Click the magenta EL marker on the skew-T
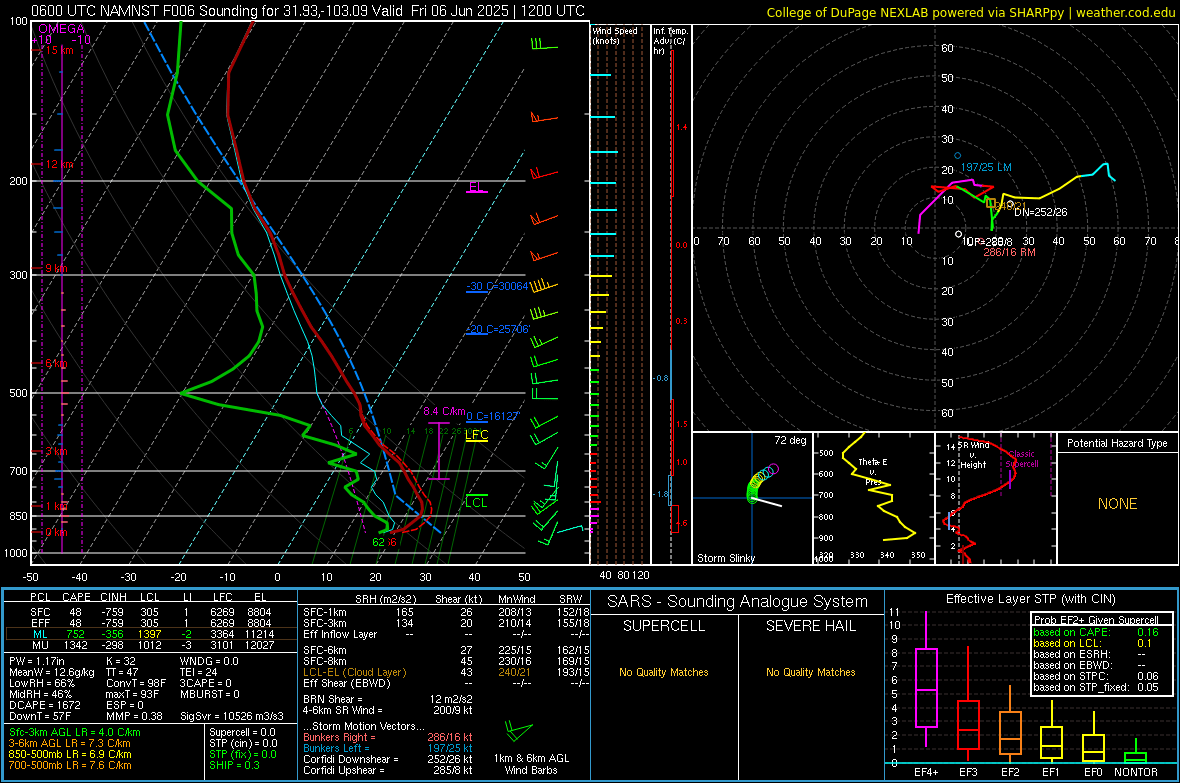This screenshot has width=1180, height=783. pyautogui.click(x=476, y=186)
